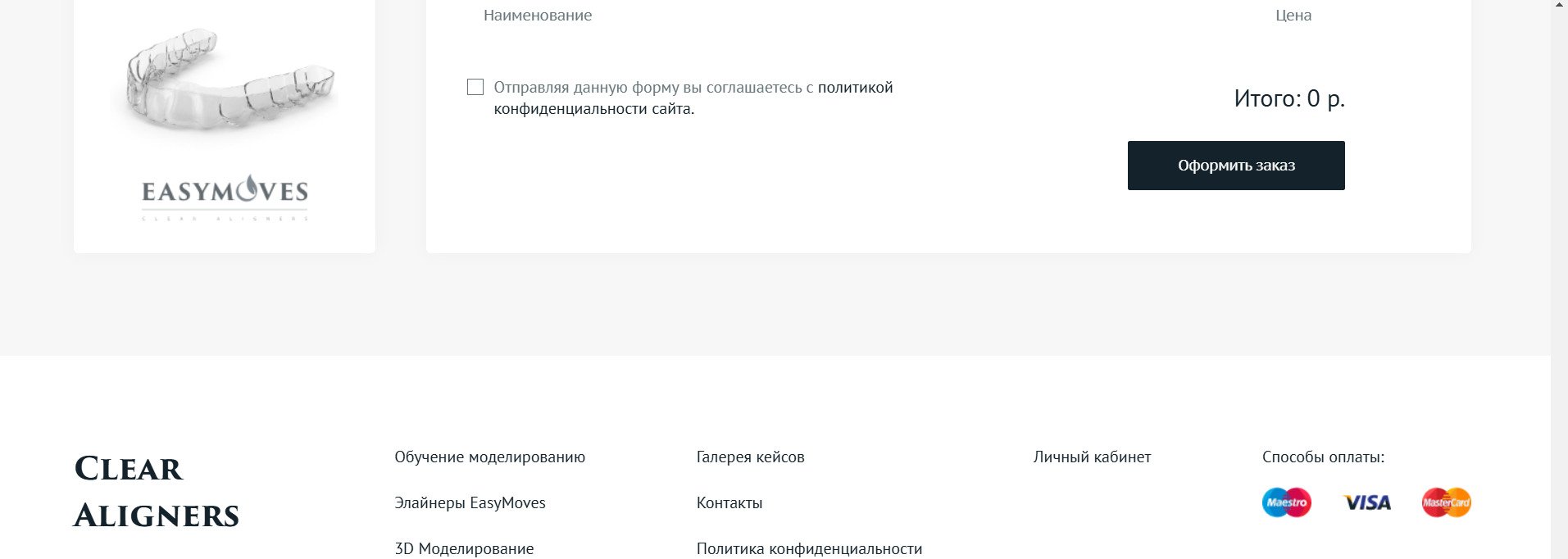Click the Maestro payment icon
1568x559 pixels.
pyautogui.click(x=1286, y=502)
